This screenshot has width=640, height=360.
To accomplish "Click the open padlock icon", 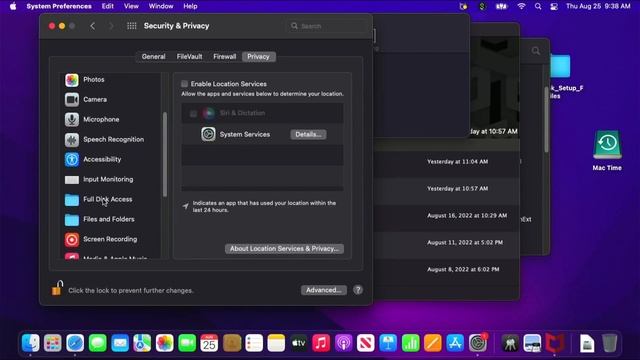I will [x=57, y=288].
